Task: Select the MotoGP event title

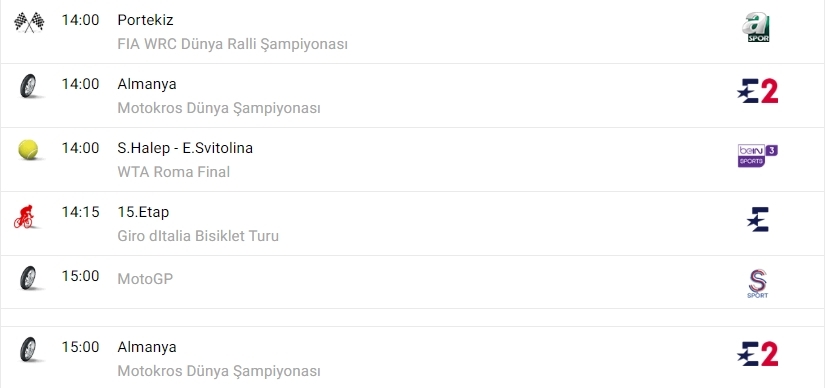Action: pyautogui.click(x=145, y=278)
